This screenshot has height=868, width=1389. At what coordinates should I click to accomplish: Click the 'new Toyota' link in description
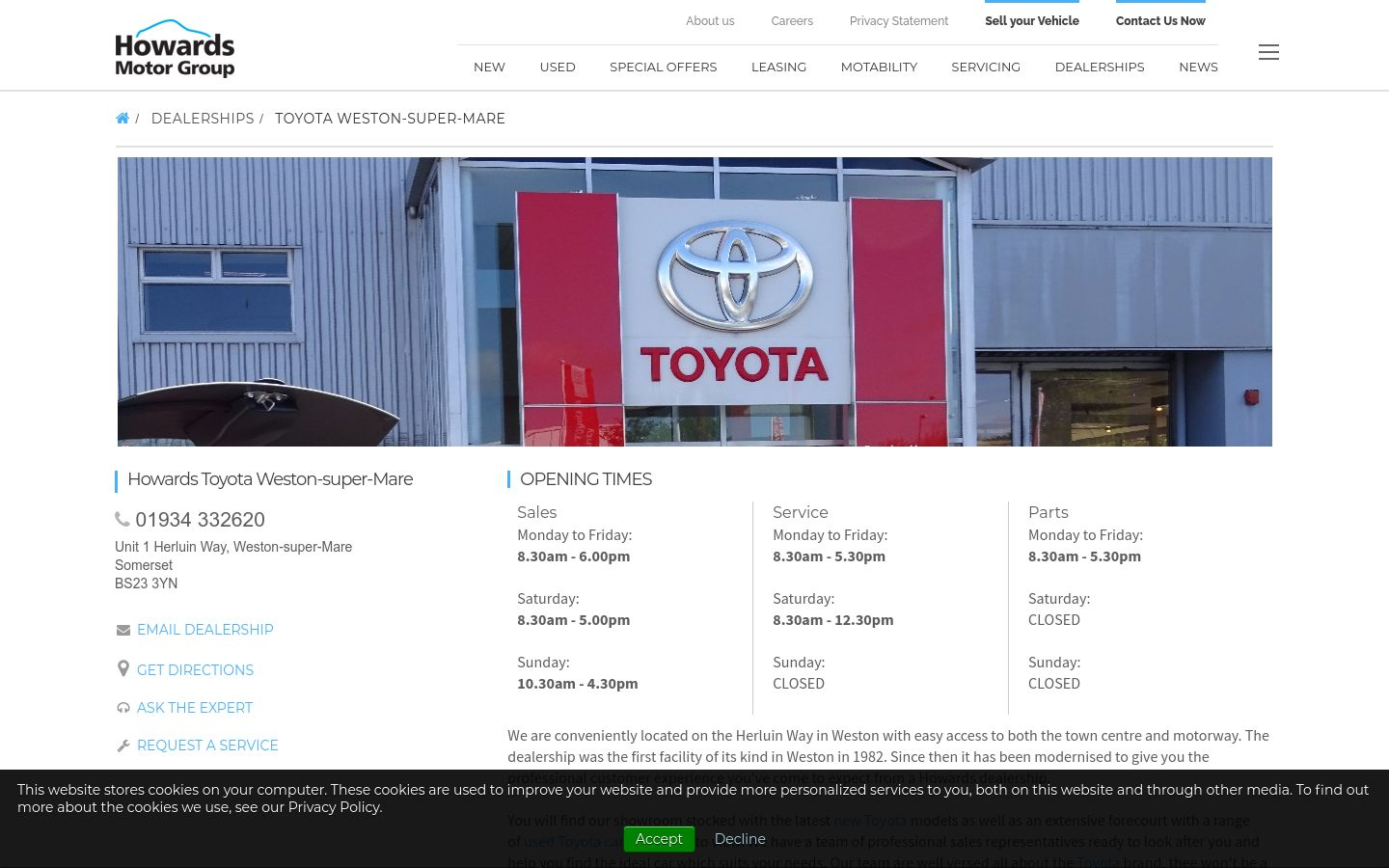click(x=870, y=821)
